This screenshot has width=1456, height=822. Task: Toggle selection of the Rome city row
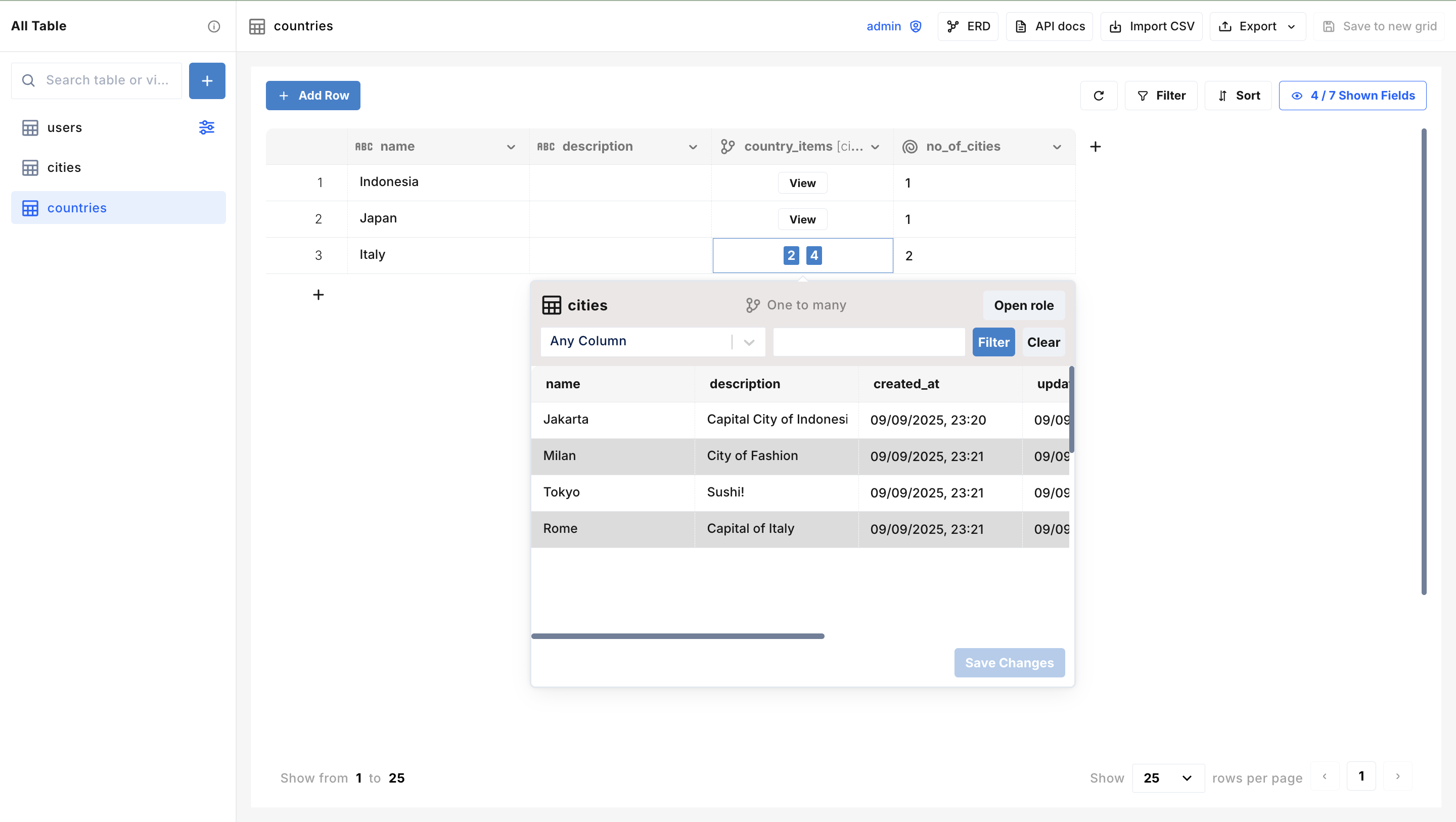[612, 529]
